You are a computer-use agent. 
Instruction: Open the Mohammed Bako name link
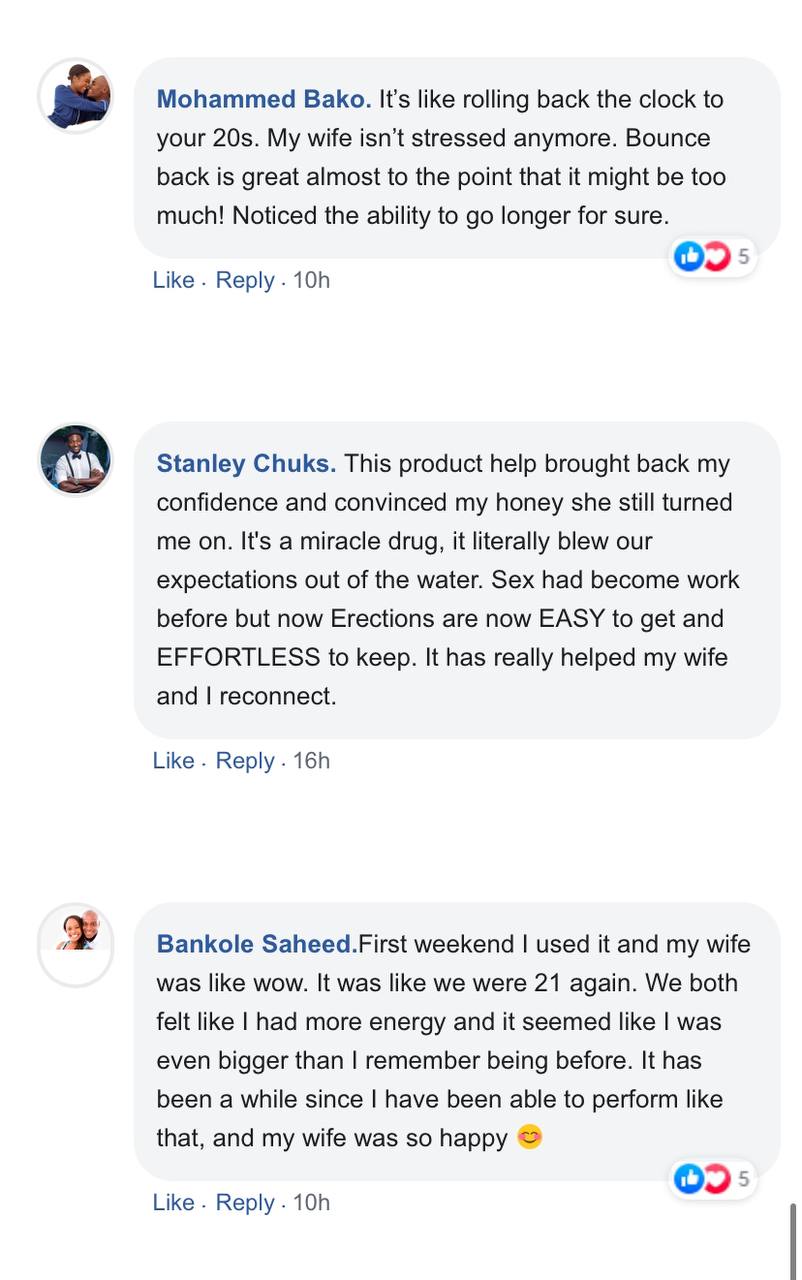264,99
